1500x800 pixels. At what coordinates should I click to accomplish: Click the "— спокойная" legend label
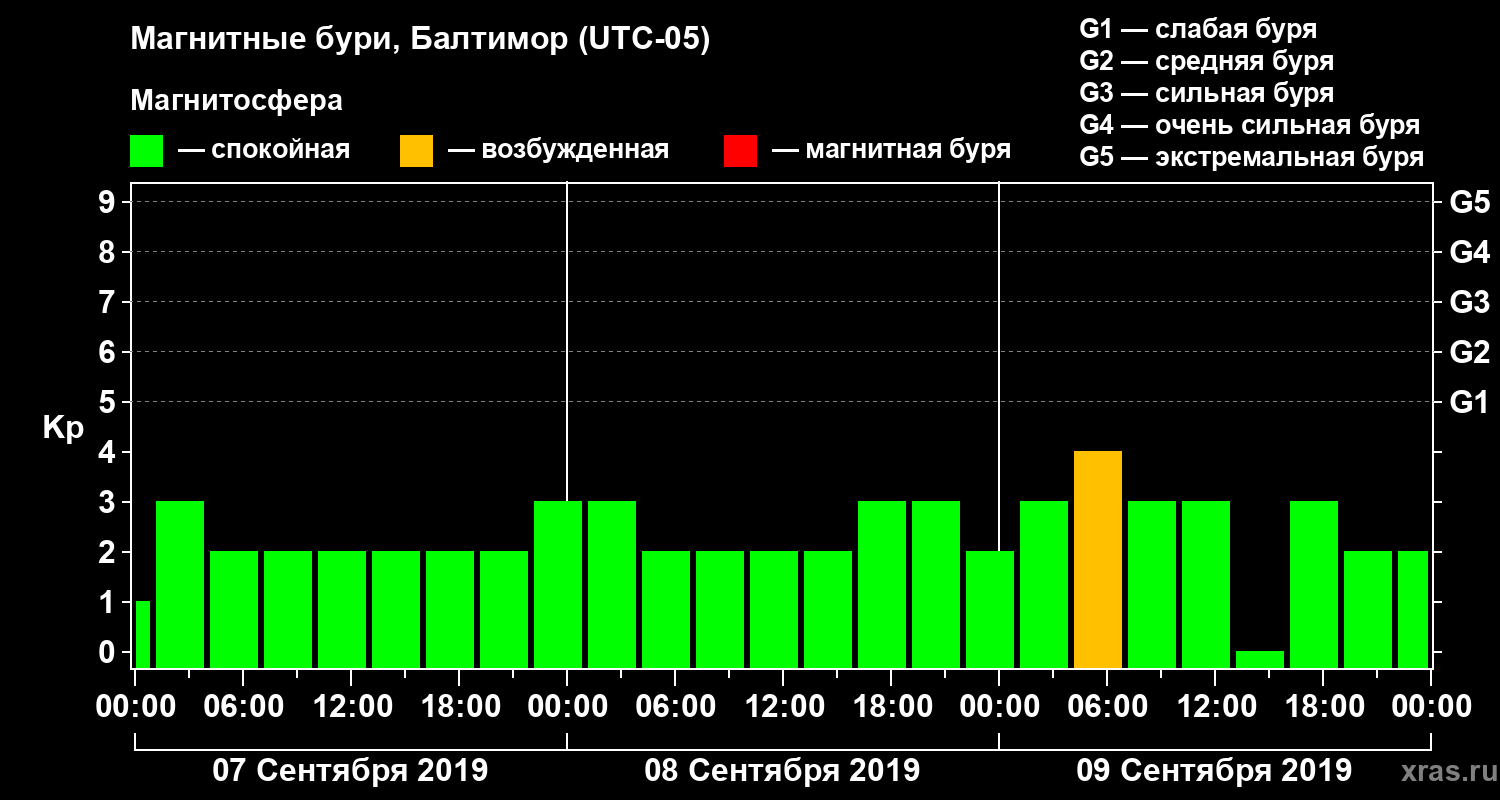tap(264, 151)
